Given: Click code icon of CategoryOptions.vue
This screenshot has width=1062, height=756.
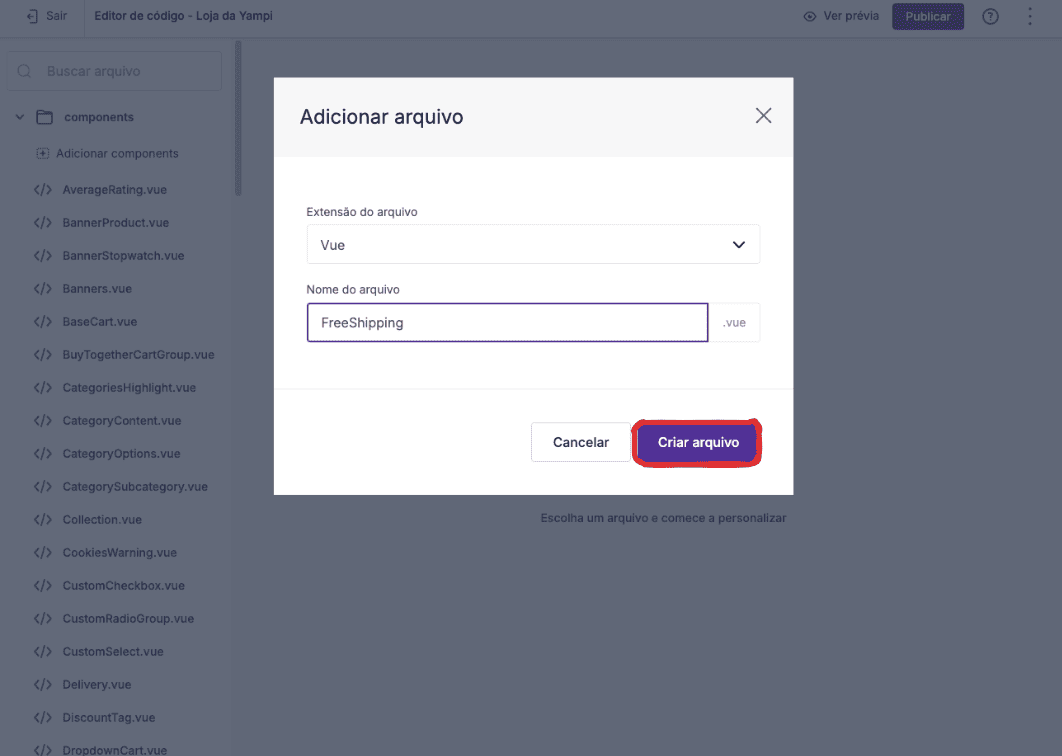Looking at the screenshot, I should tap(43, 454).
